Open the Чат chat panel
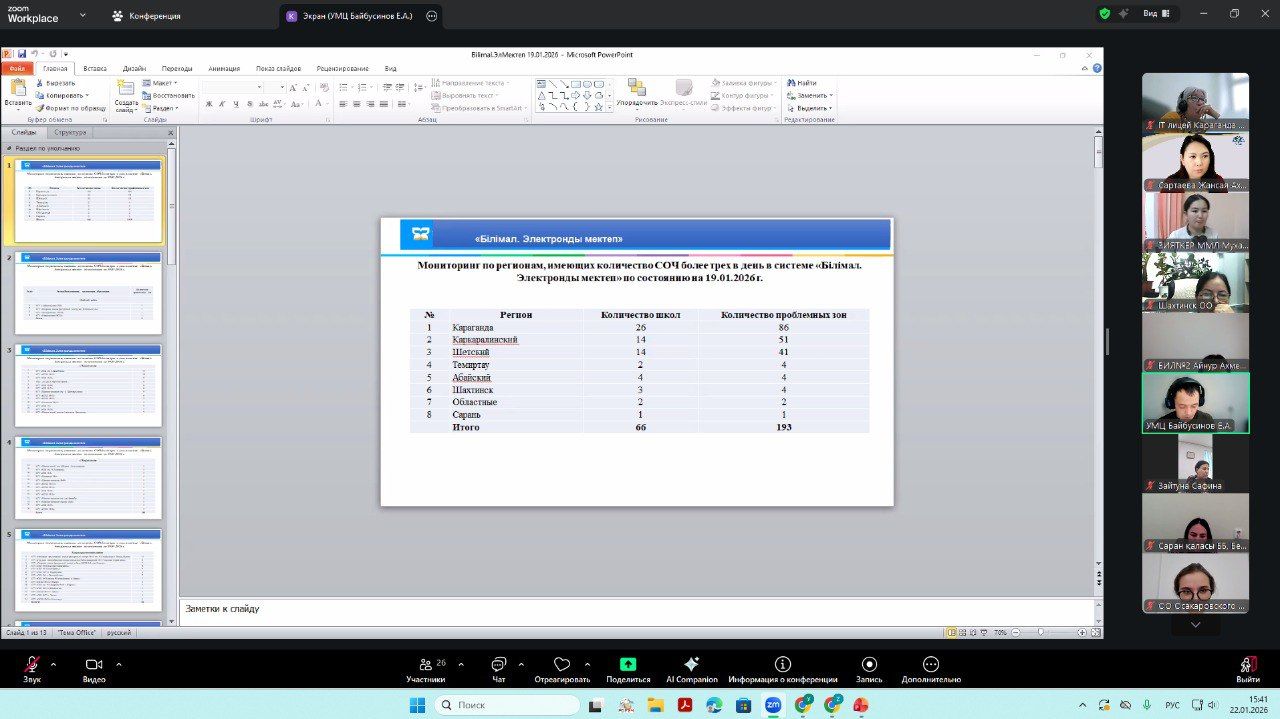Screen dimensions: 1280x719 [x=498, y=666]
